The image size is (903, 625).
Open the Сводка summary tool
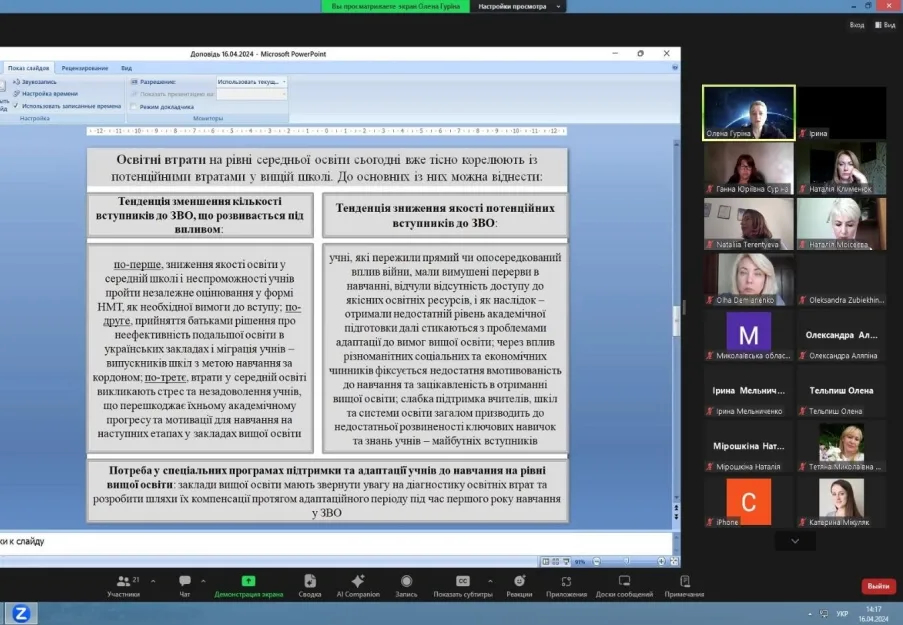[x=310, y=584]
